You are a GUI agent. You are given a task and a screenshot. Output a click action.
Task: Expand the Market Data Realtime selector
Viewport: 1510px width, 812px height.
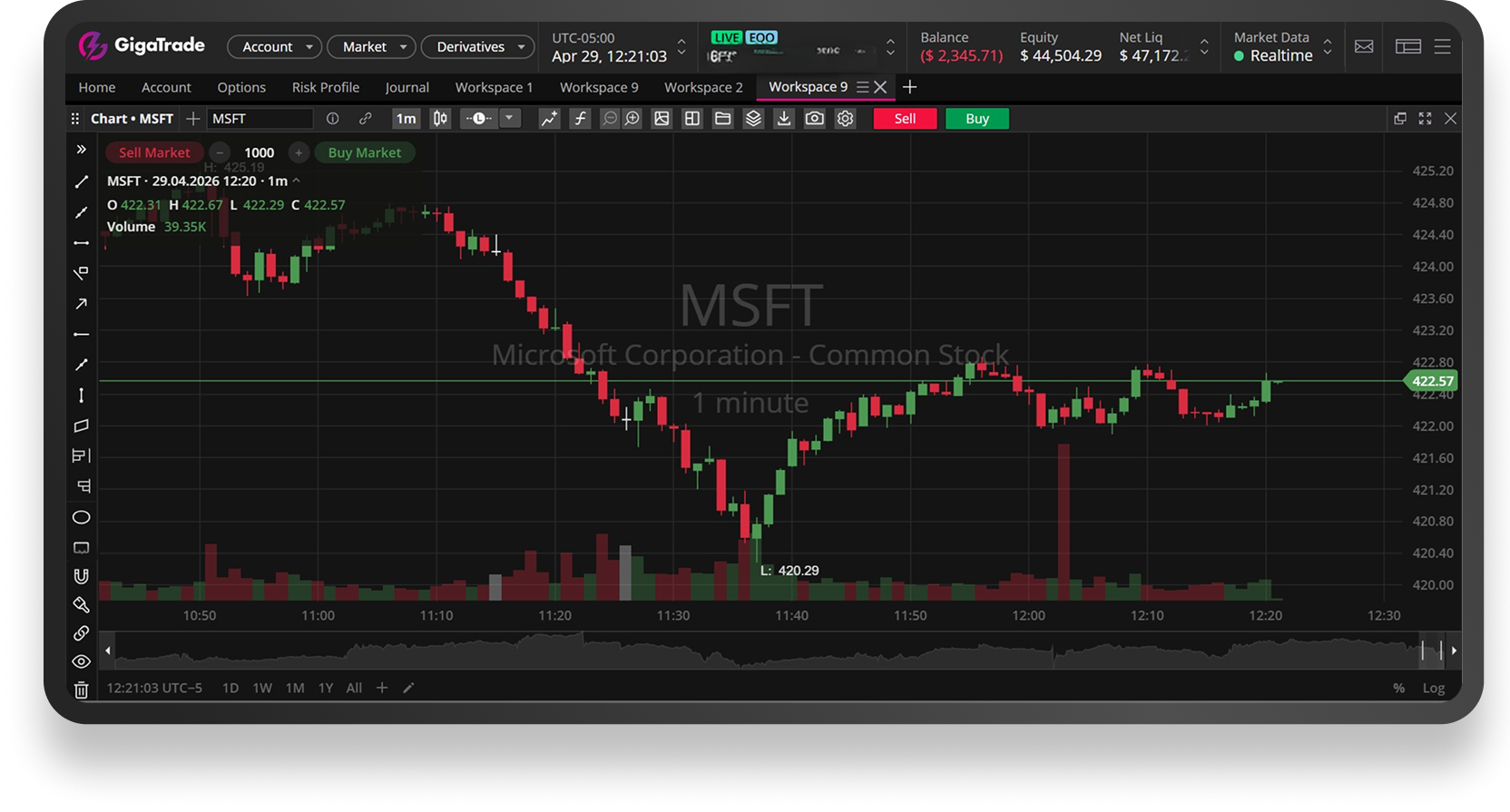[x=1328, y=47]
